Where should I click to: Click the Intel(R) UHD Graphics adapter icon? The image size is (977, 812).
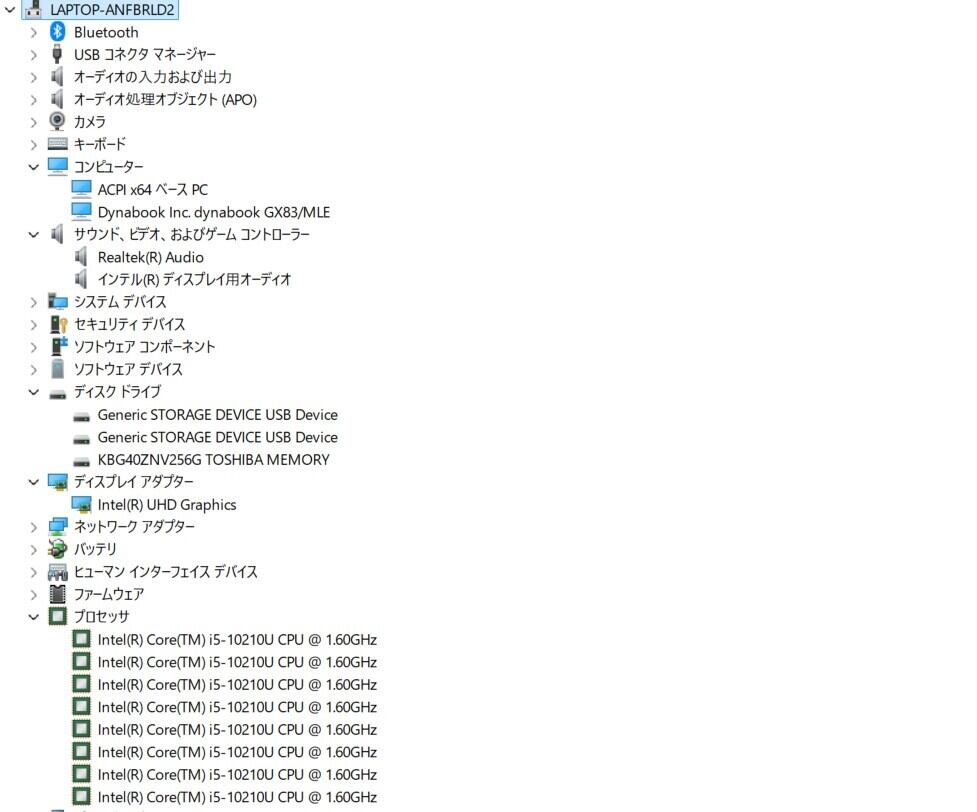81,504
